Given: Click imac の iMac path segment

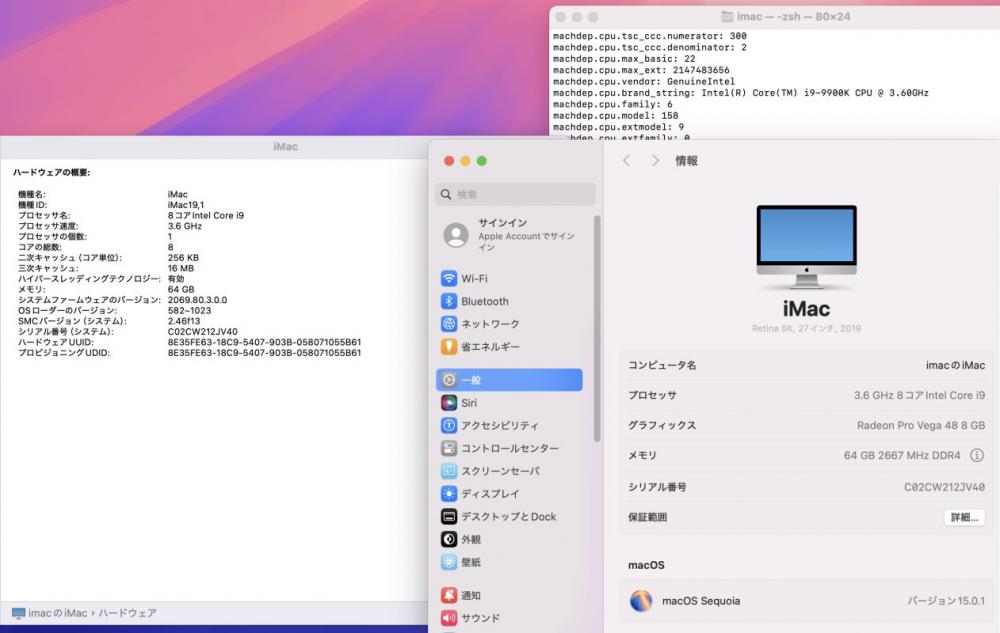Looking at the screenshot, I should point(57,613).
